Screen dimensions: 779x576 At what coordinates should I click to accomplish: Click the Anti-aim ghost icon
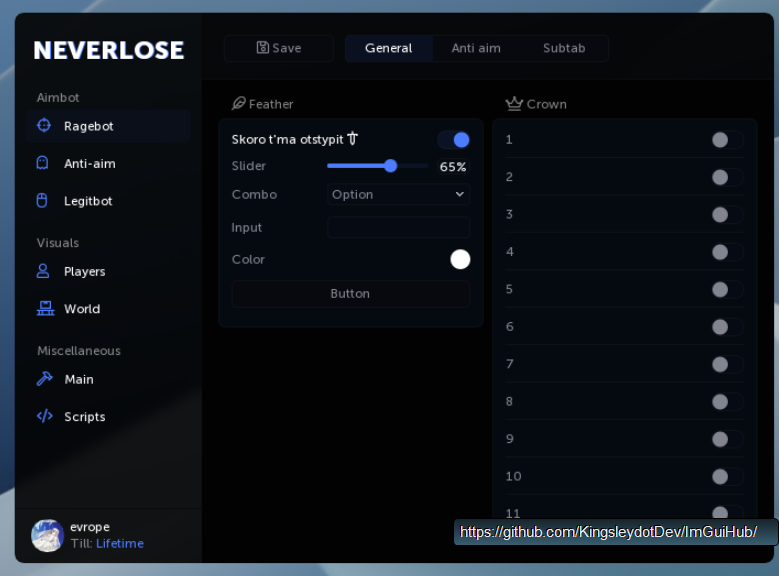coord(43,163)
